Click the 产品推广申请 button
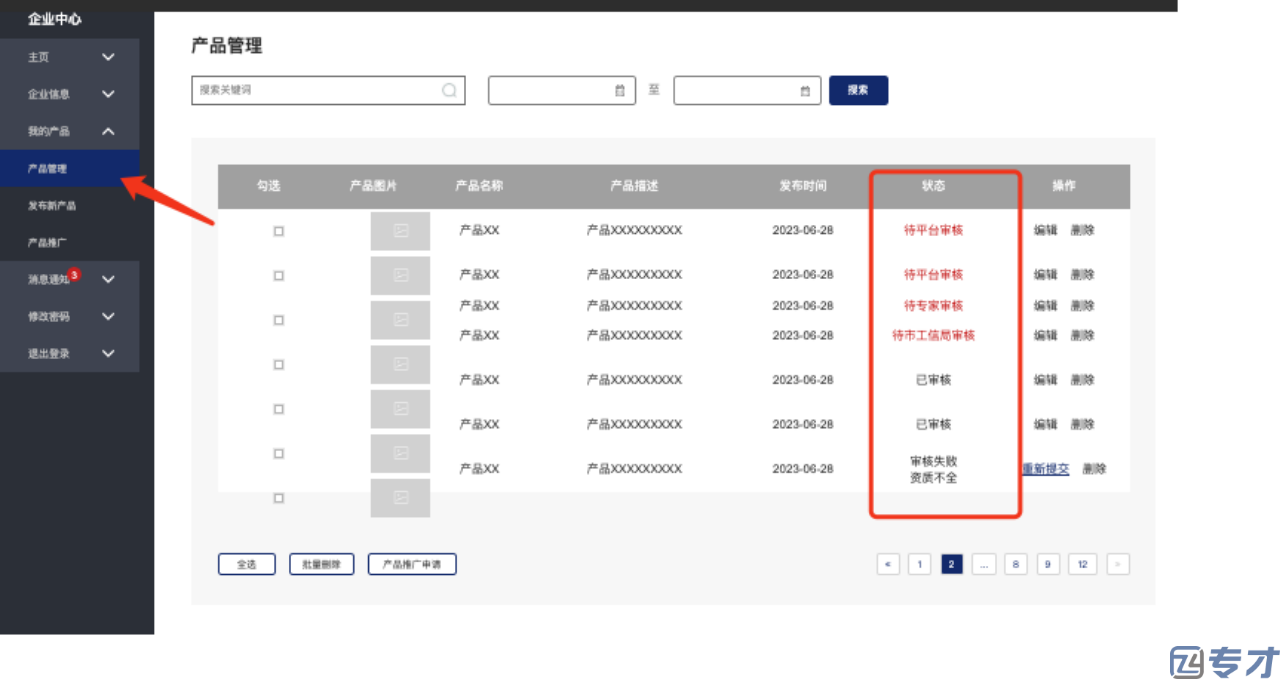This screenshot has width=1280, height=679. [x=412, y=565]
